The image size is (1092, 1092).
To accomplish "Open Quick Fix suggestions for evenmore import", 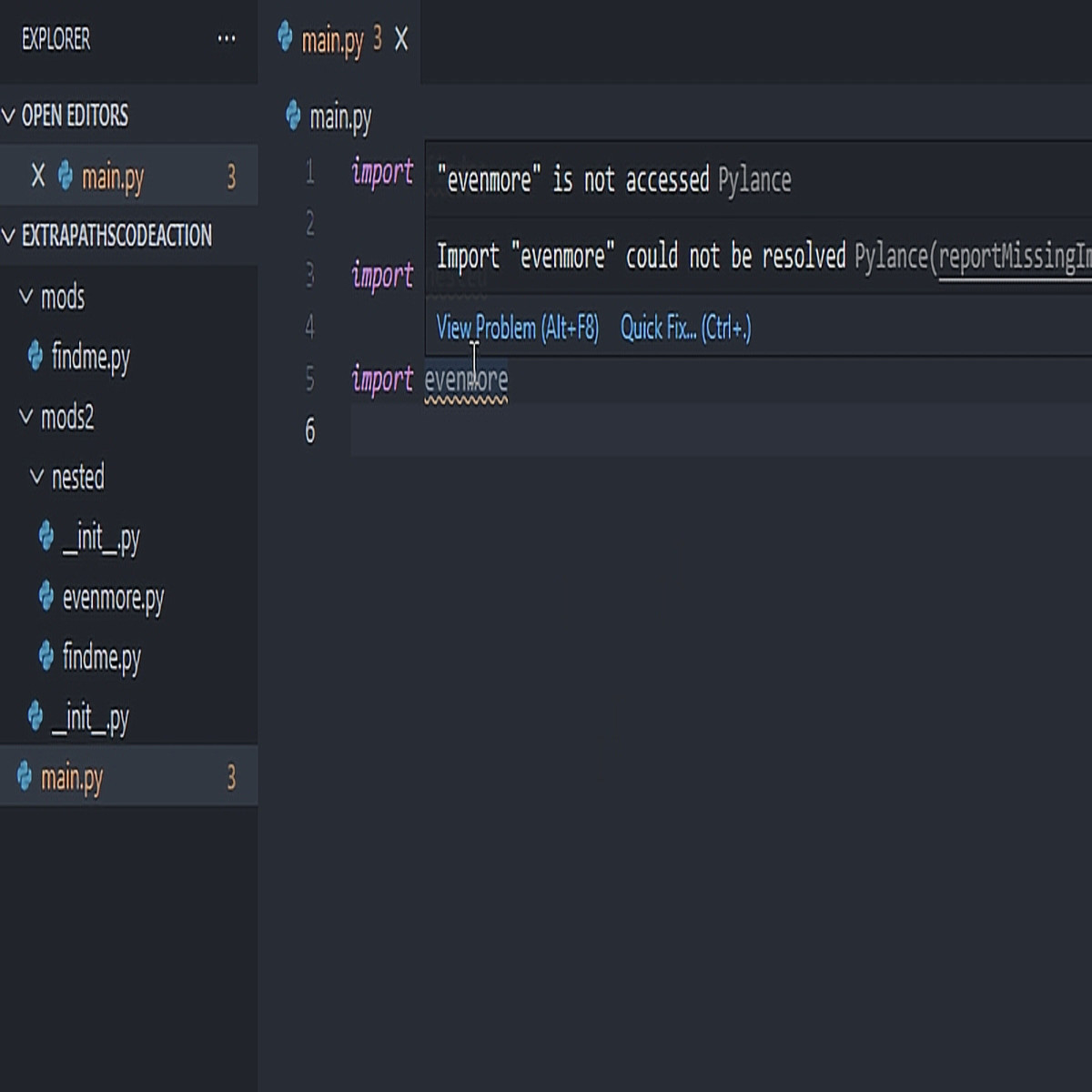I will [684, 329].
